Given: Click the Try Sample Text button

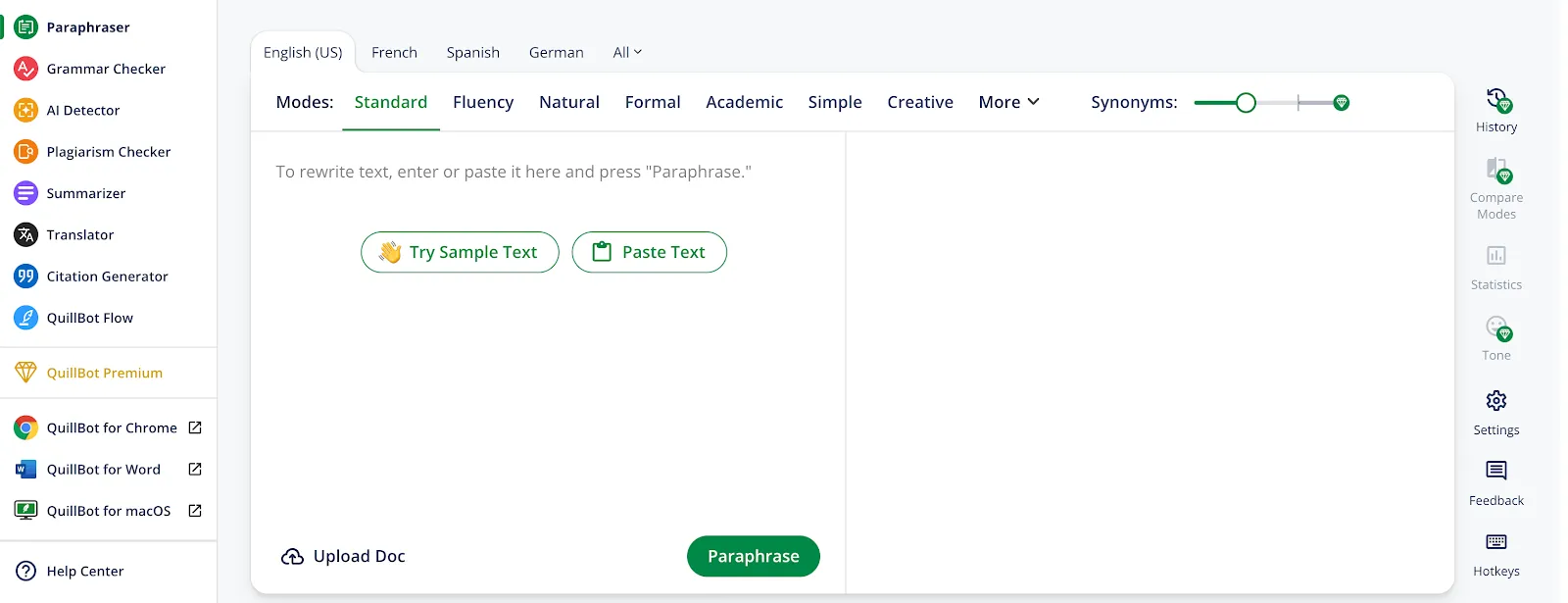Looking at the screenshot, I should (460, 252).
